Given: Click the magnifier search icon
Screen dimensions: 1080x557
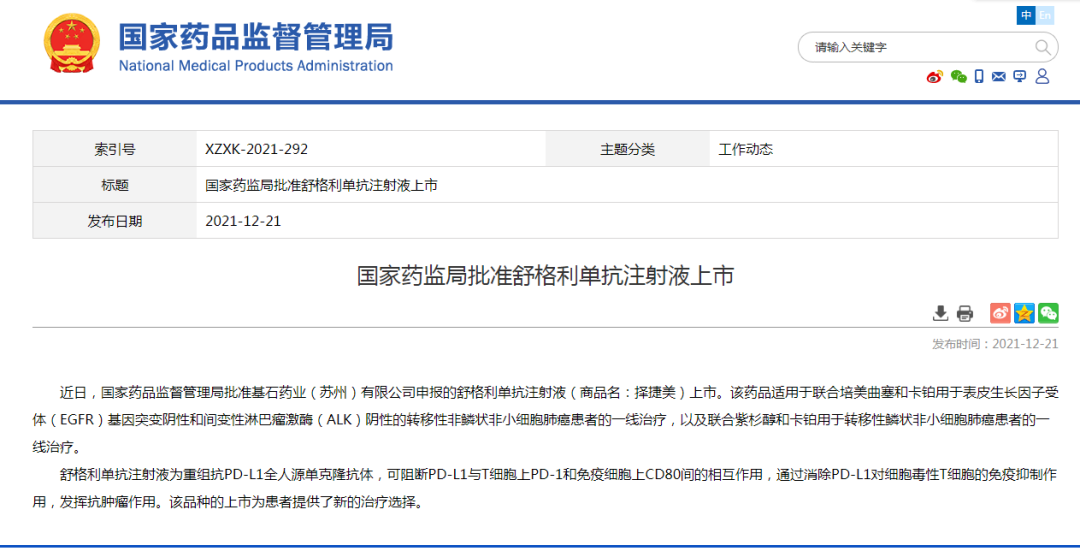Looking at the screenshot, I should (1042, 47).
